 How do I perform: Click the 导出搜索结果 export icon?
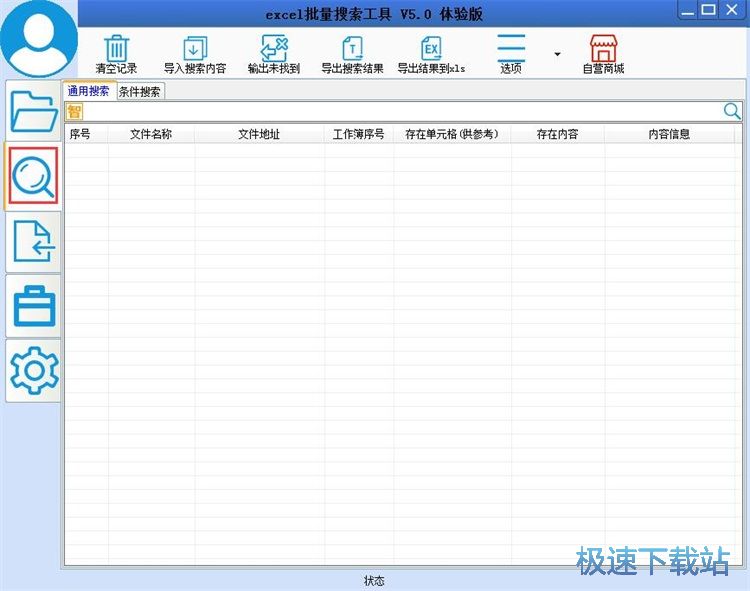tap(353, 48)
